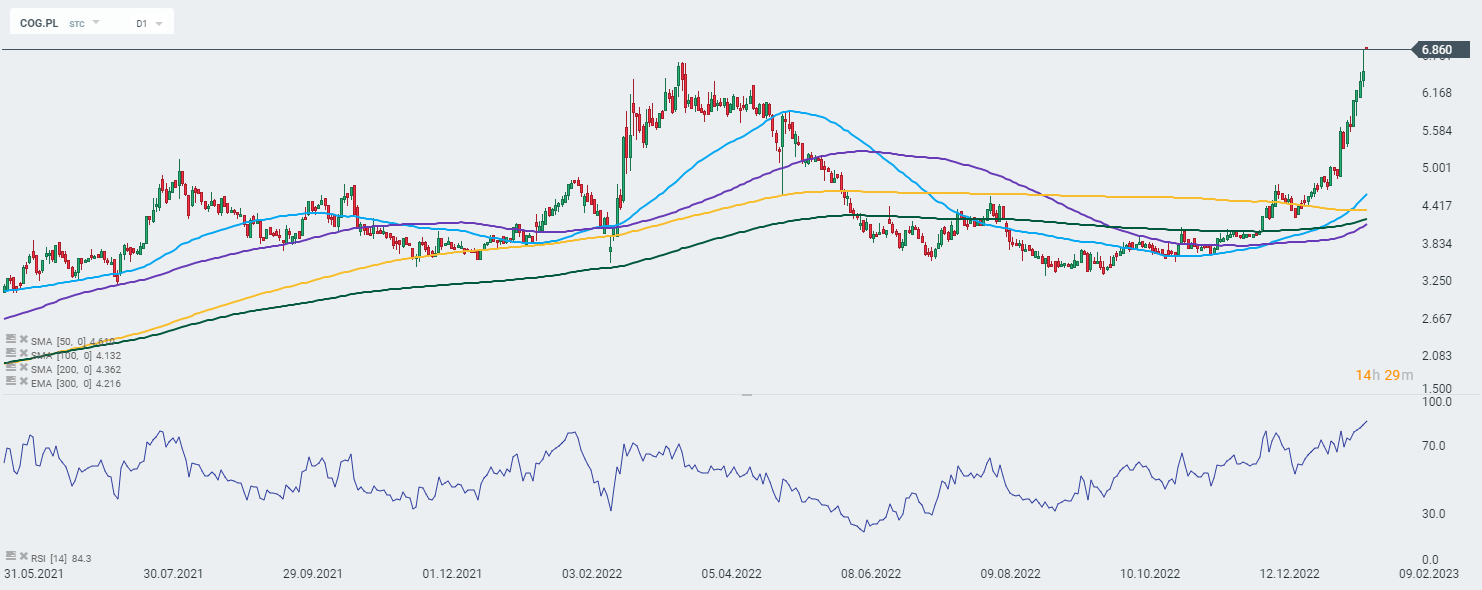
Task: Click date label 05.04.2022
Action: pyautogui.click(x=732, y=575)
